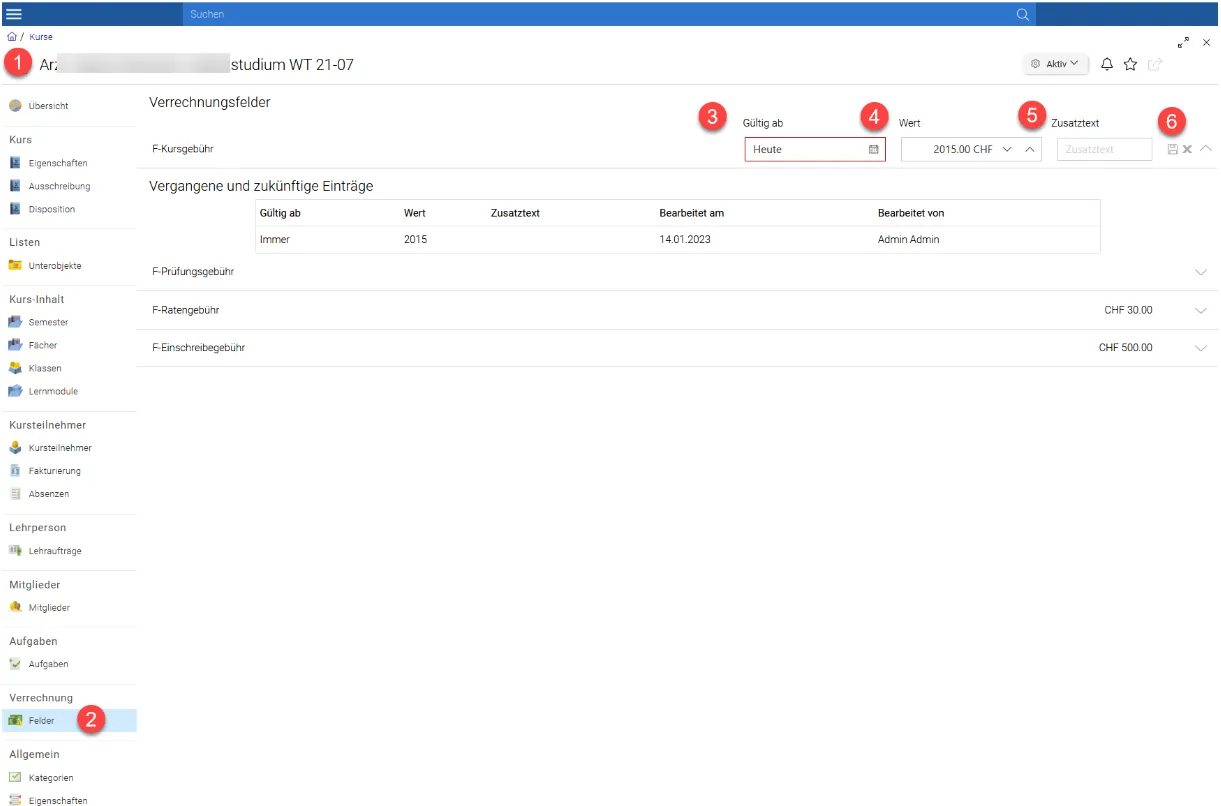Open Lernmodule in the sidebar
The image size is (1221, 806).
[x=53, y=391]
